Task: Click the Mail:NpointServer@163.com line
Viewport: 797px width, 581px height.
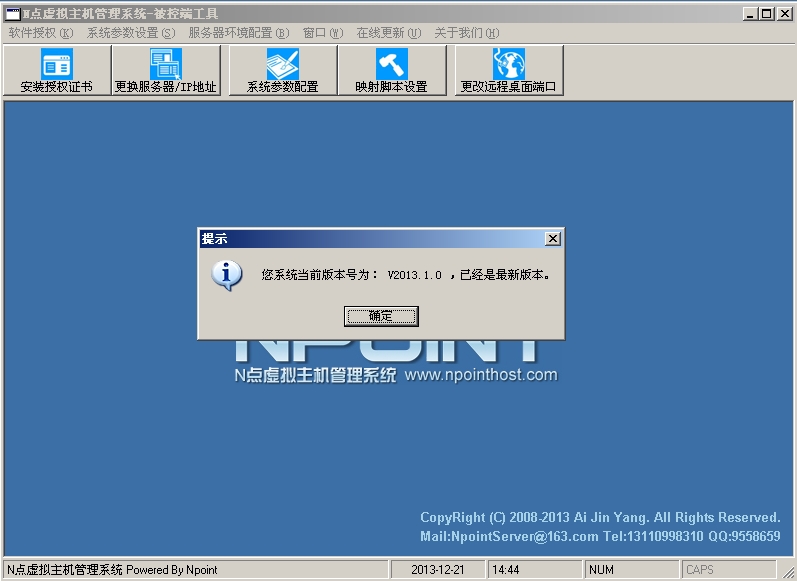Action: click(x=600, y=536)
